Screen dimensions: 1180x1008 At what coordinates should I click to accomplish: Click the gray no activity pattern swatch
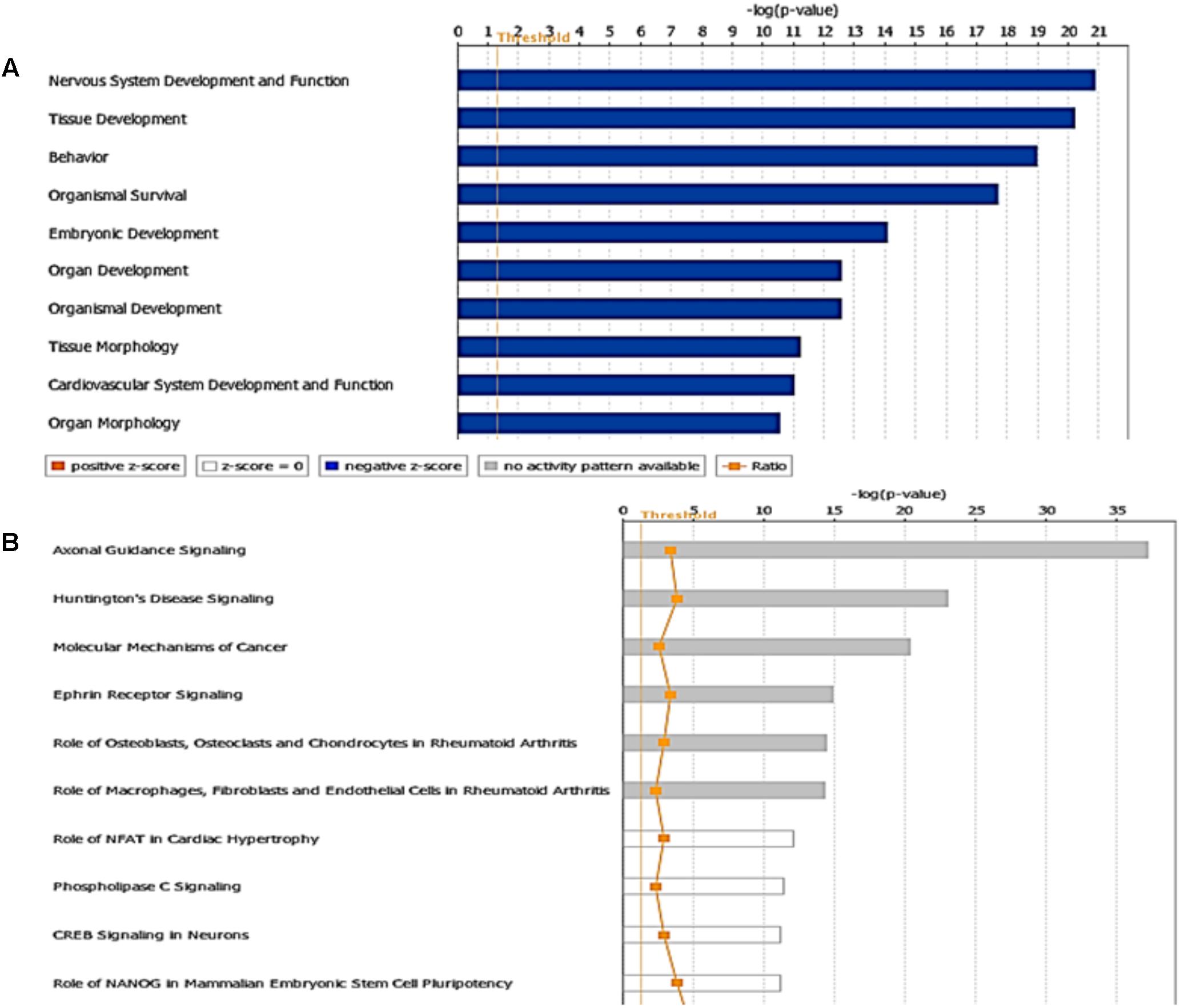coord(491,466)
